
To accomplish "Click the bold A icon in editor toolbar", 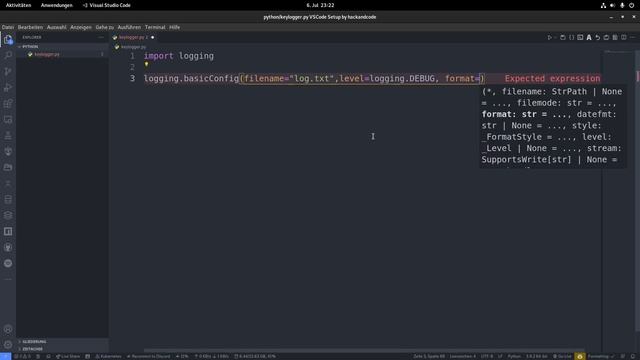I will 589,38.
